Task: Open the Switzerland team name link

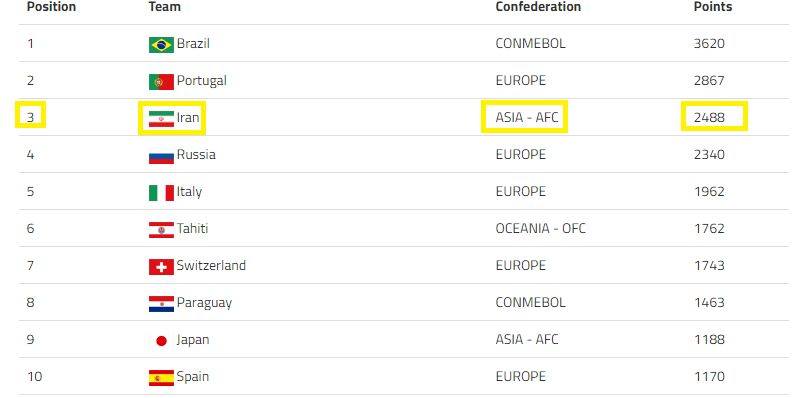Action: click(x=211, y=266)
